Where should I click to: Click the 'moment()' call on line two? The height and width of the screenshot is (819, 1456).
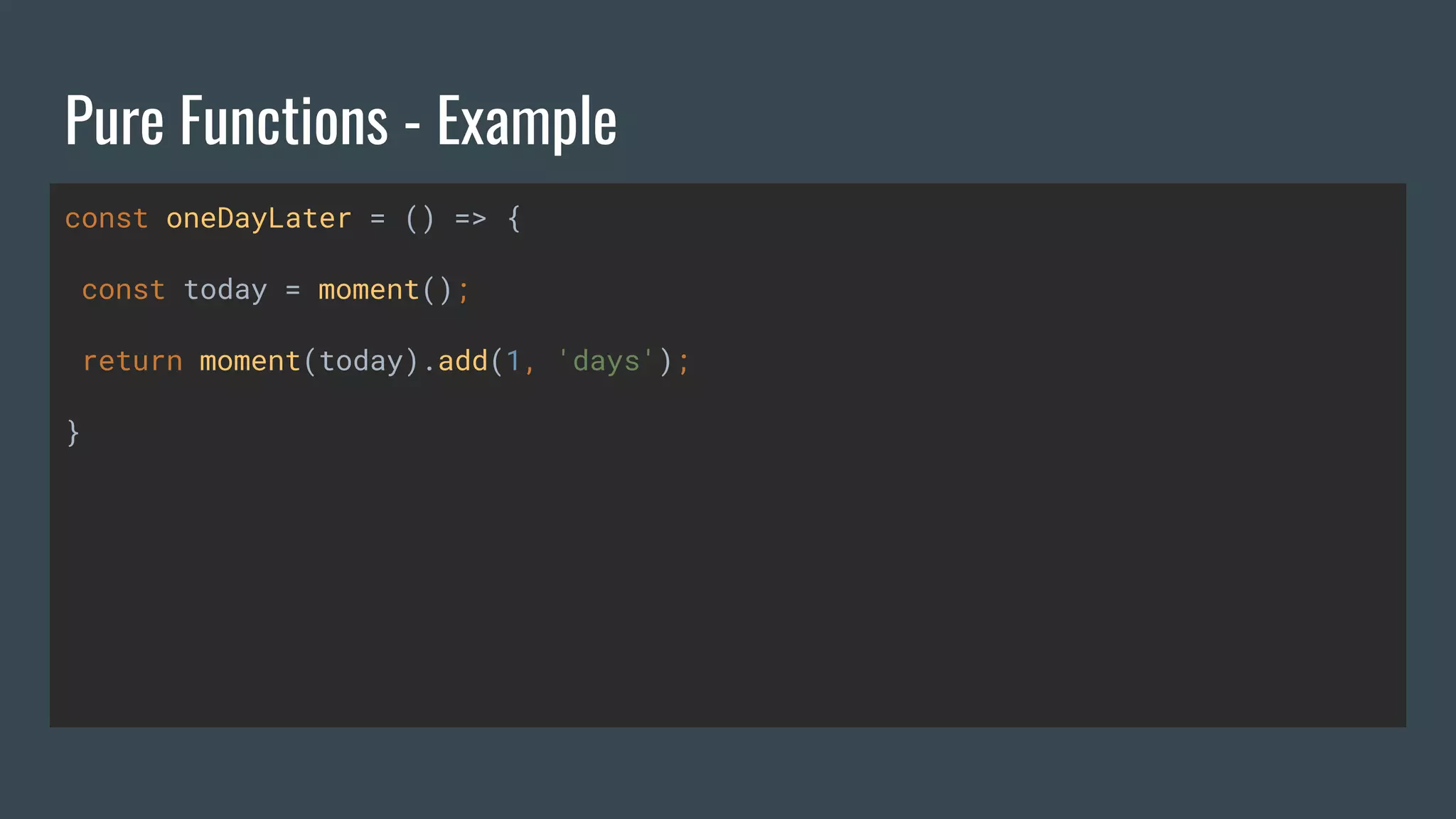(x=384, y=290)
